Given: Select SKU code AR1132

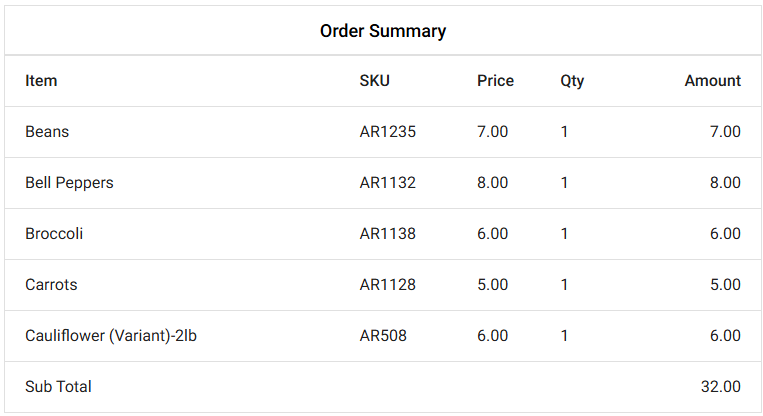Looking at the screenshot, I should click(387, 183).
